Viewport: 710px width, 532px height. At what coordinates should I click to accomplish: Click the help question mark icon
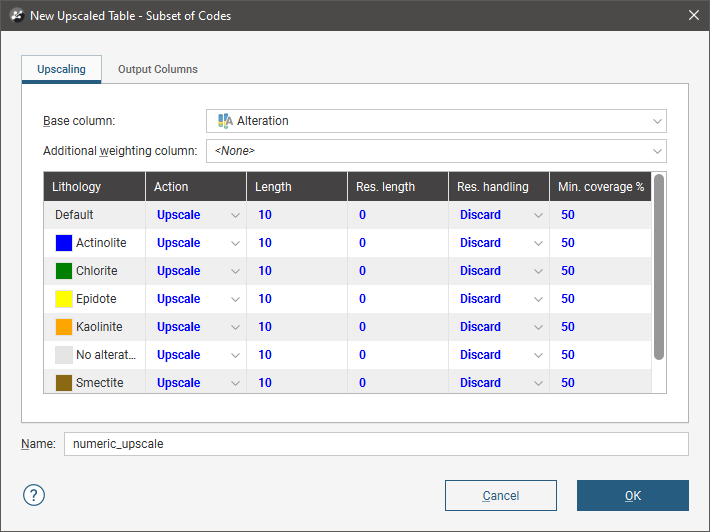[x=34, y=495]
